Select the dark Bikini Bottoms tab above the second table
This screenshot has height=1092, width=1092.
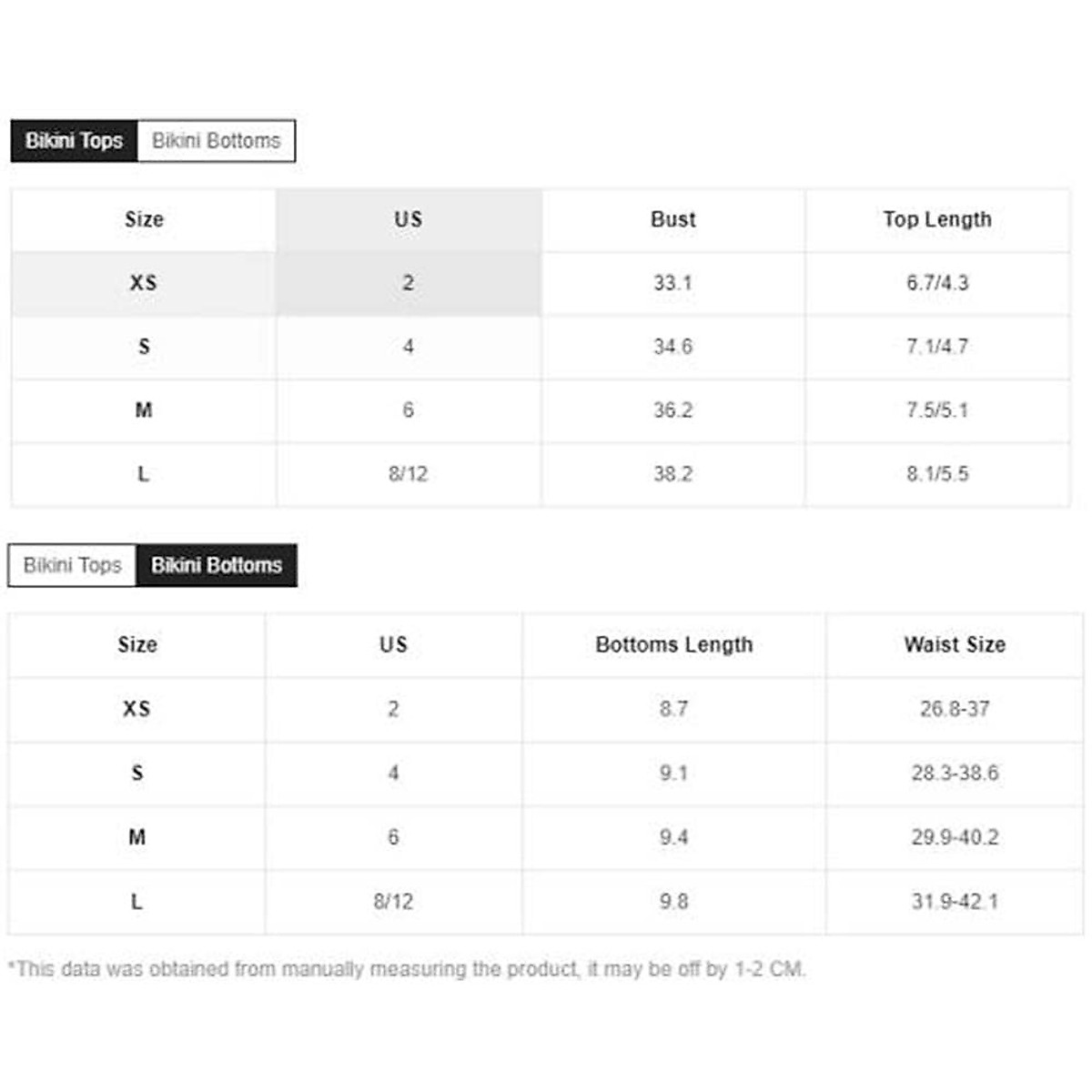[217, 565]
